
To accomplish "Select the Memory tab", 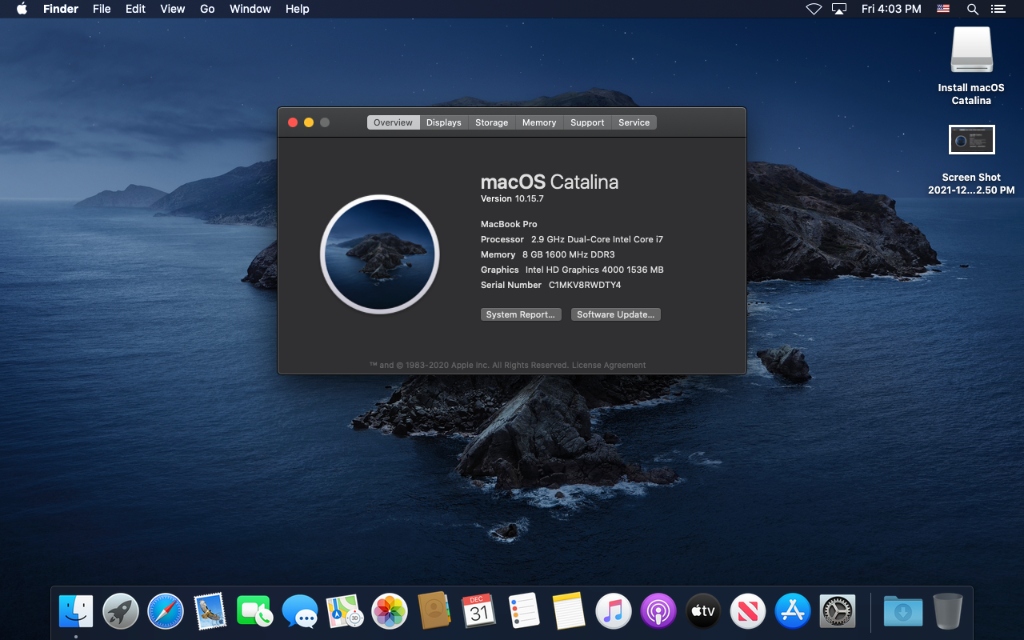I will pyautogui.click(x=538, y=123).
